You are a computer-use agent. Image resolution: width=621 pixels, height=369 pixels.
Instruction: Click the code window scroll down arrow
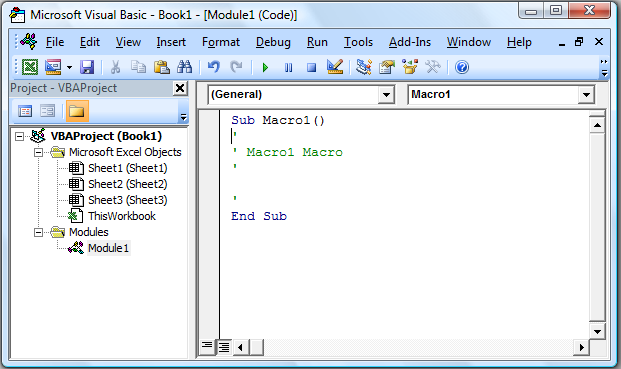[x=597, y=332]
